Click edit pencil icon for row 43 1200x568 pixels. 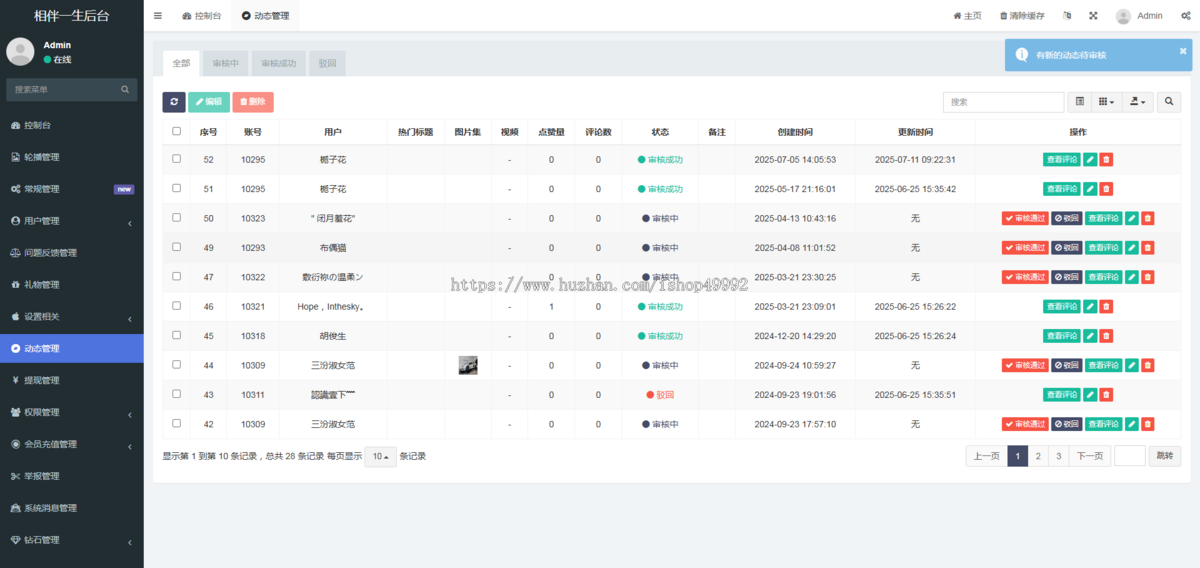point(1090,395)
